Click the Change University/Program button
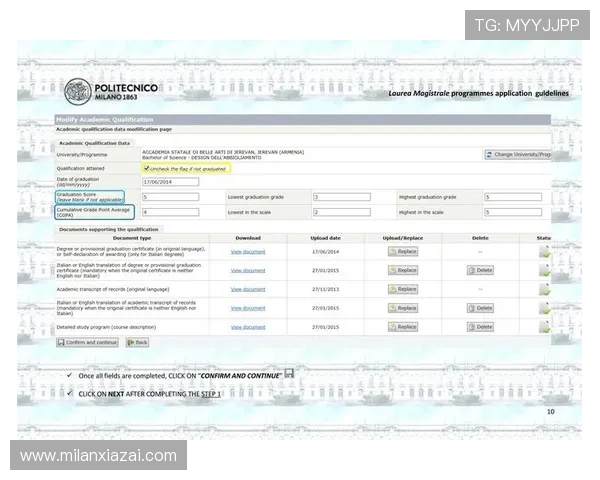This screenshot has width=600, height=480. pyautogui.click(x=518, y=155)
